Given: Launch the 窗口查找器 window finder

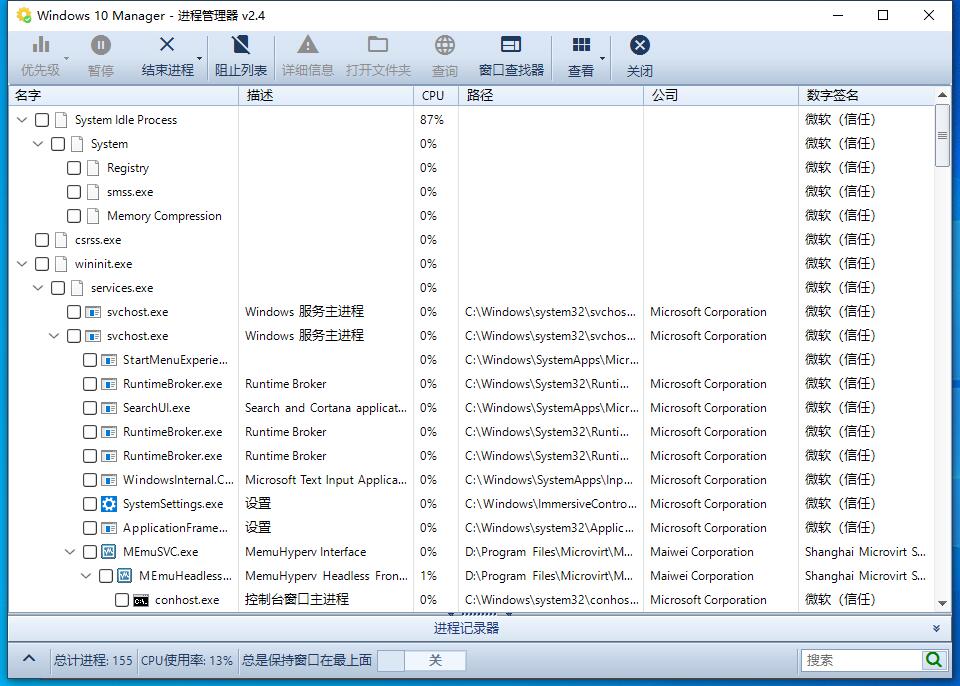Looking at the screenshot, I should [x=511, y=56].
